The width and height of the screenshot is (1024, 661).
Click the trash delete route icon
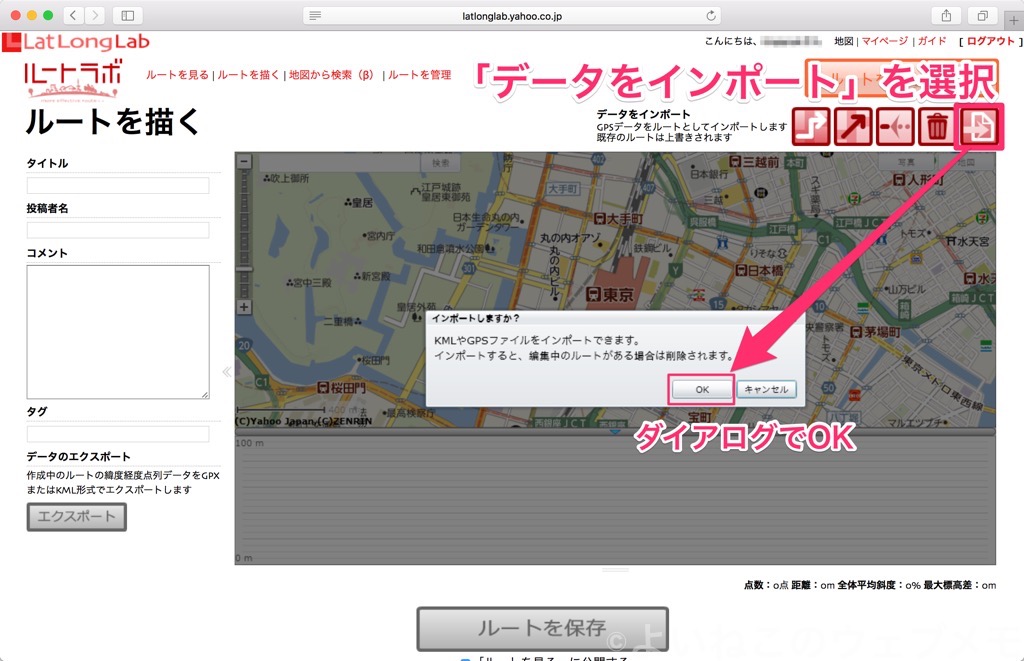(x=937, y=128)
